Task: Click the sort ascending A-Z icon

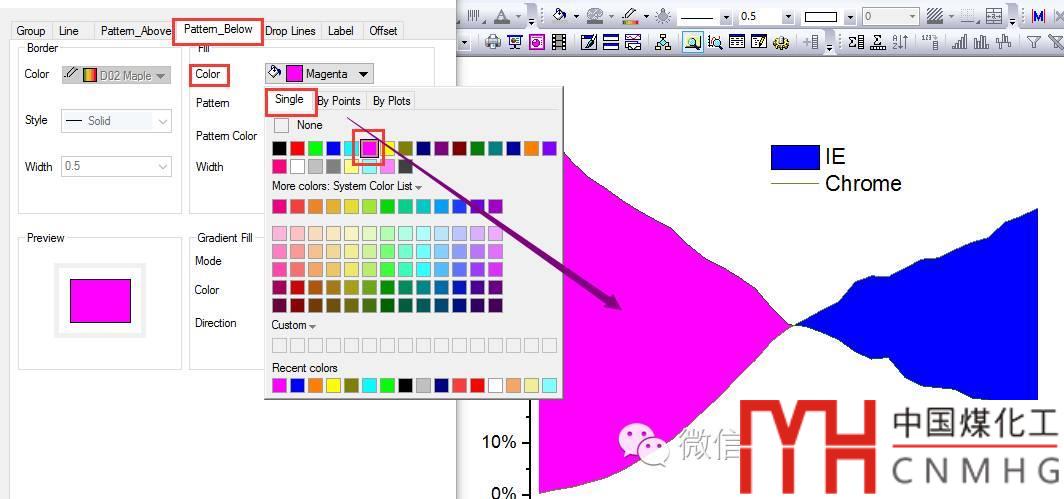Action: point(902,42)
